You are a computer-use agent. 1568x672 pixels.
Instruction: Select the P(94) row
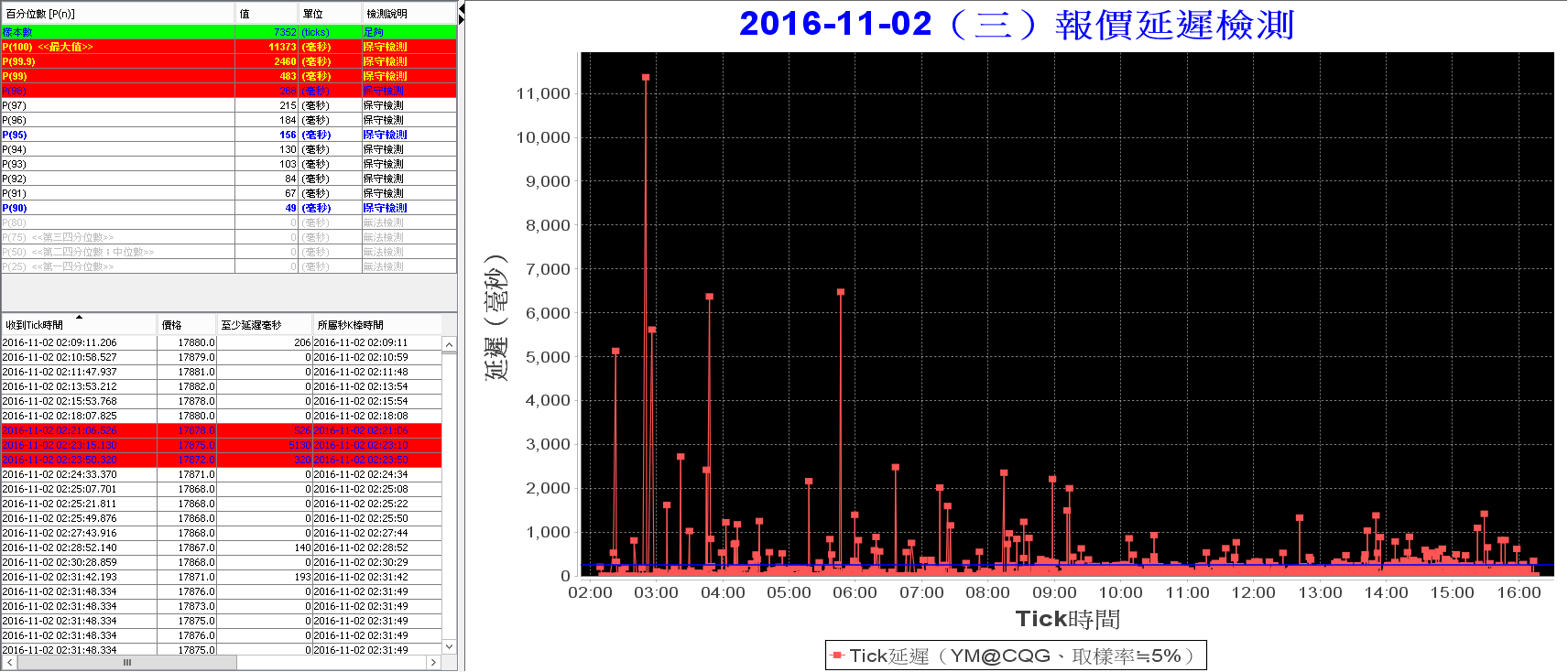point(229,149)
